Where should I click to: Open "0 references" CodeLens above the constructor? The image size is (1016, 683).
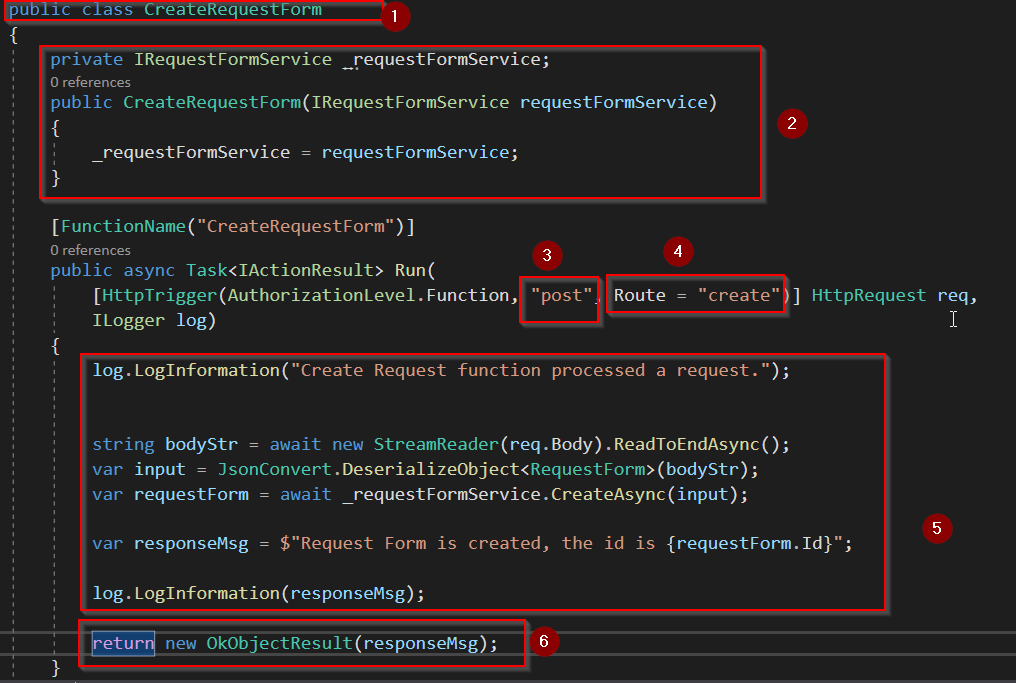pyautogui.click(x=90, y=82)
